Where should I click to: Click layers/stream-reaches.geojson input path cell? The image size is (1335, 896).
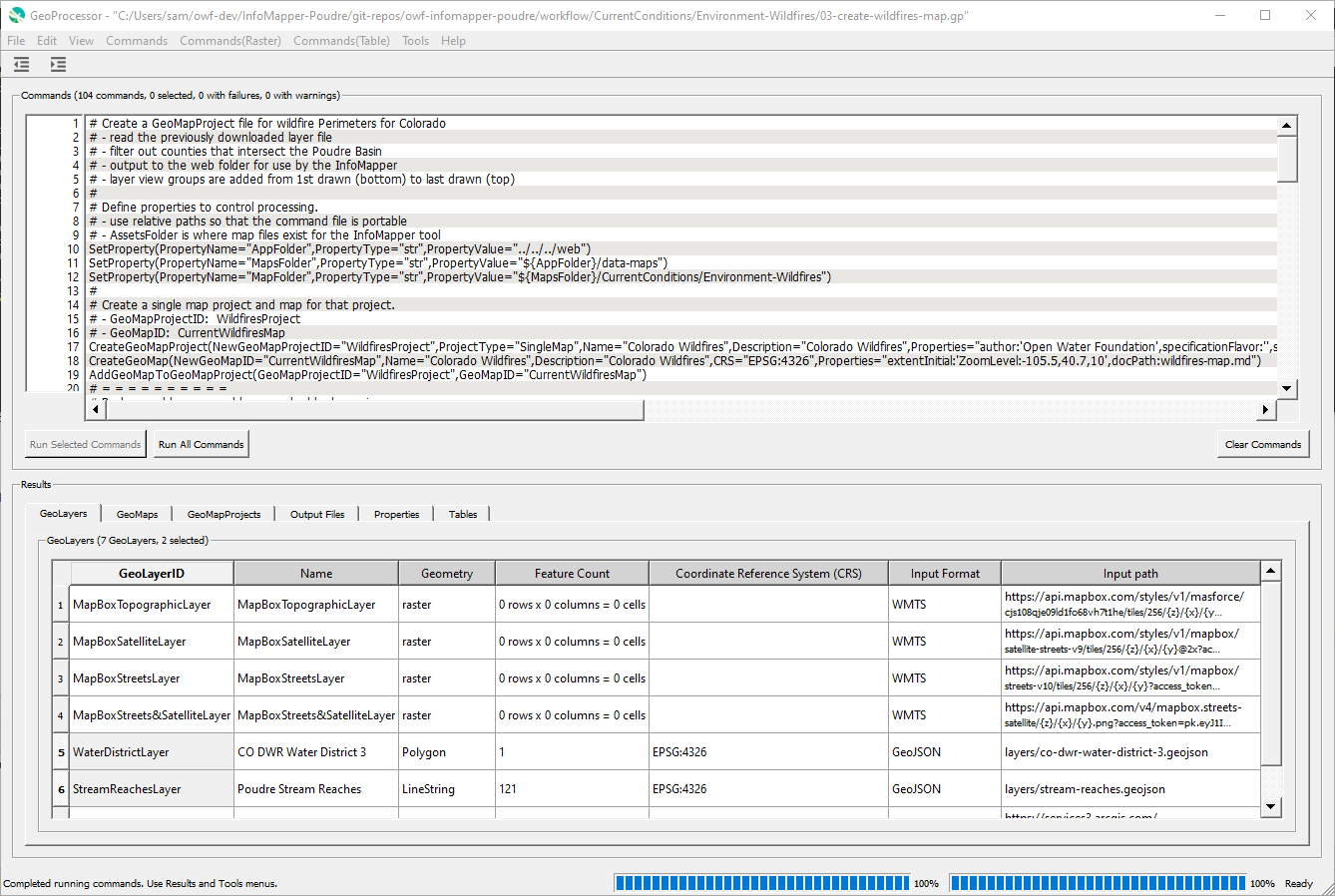[x=1130, y=788]
